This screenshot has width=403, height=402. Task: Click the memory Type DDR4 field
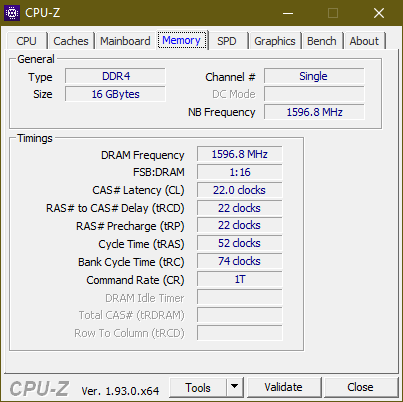115,76
